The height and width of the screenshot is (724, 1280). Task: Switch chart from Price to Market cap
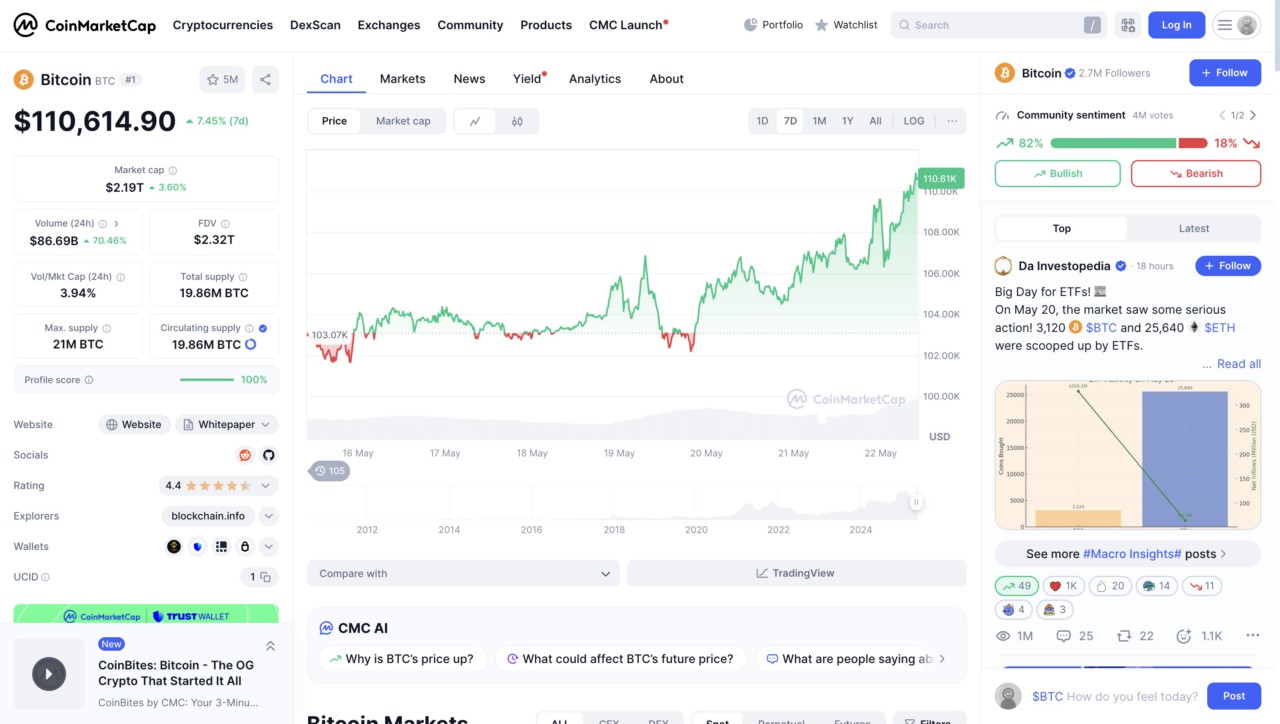click(403, 120)
